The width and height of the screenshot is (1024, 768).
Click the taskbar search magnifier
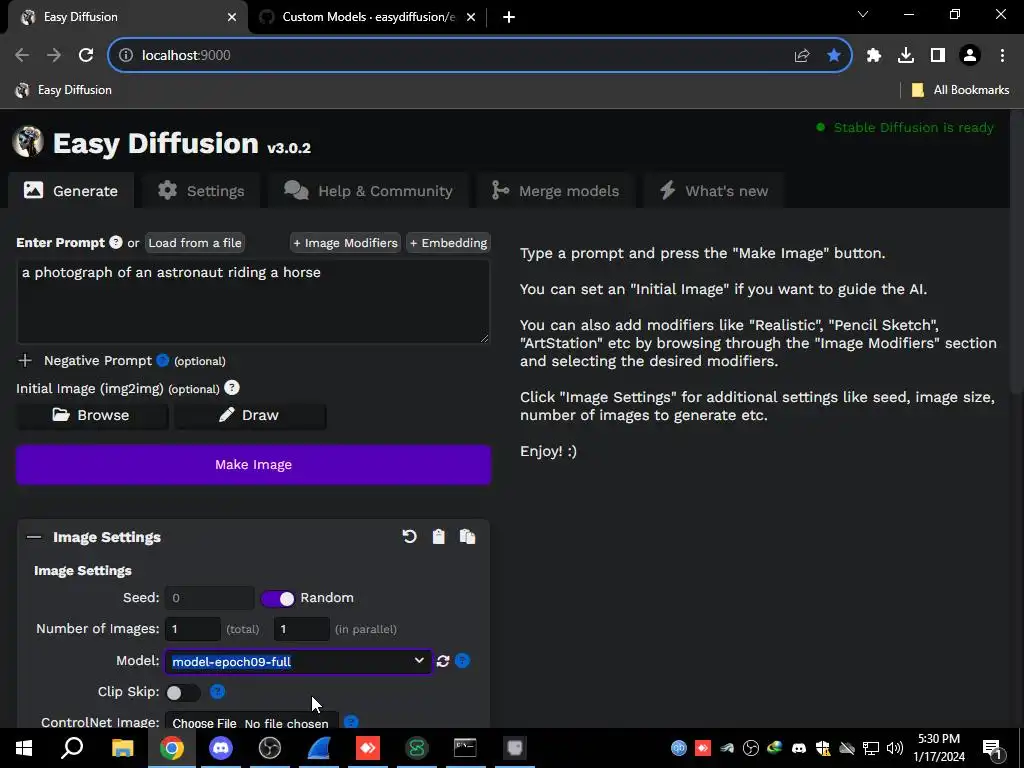tap(72, 748)
